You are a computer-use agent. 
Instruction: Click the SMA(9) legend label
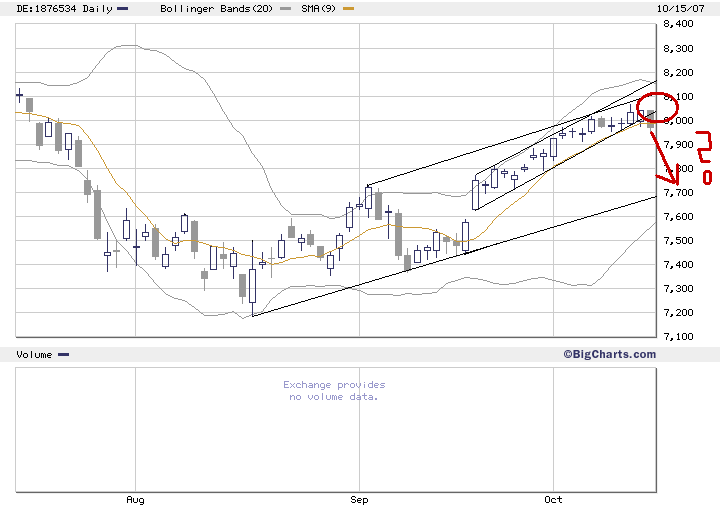click(318, 9)
